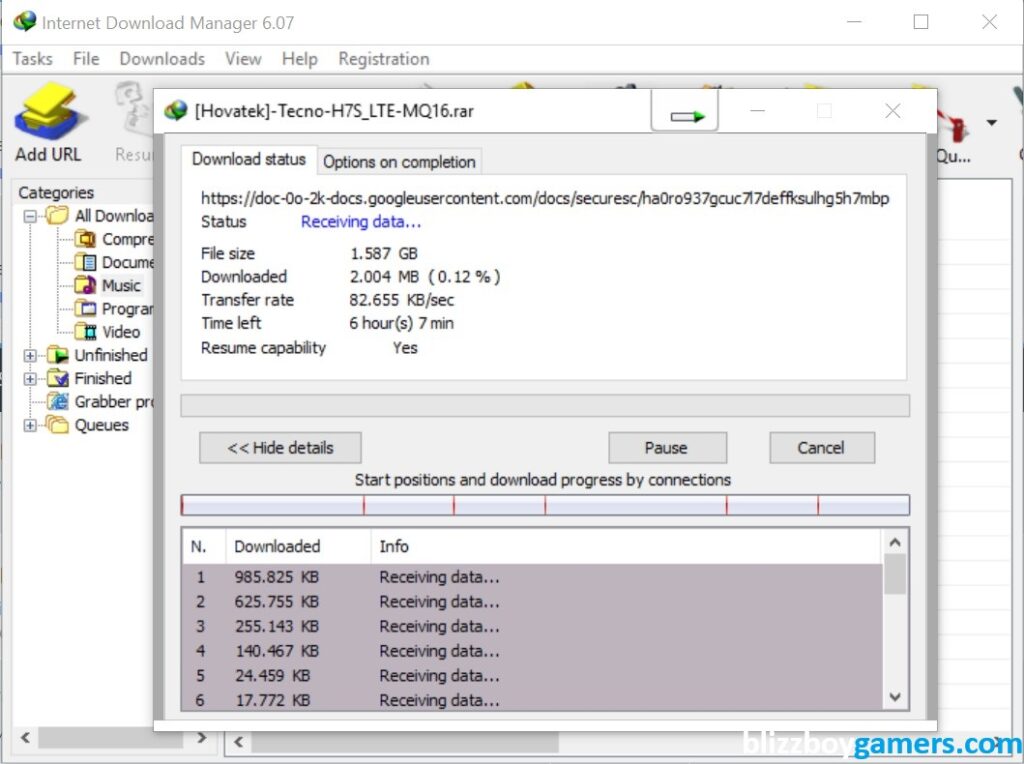The width and height of the screenshot is (1024, 764).
Task: Click left arrow of downloads list scrollbar
Action: click(x=238, y=742)
